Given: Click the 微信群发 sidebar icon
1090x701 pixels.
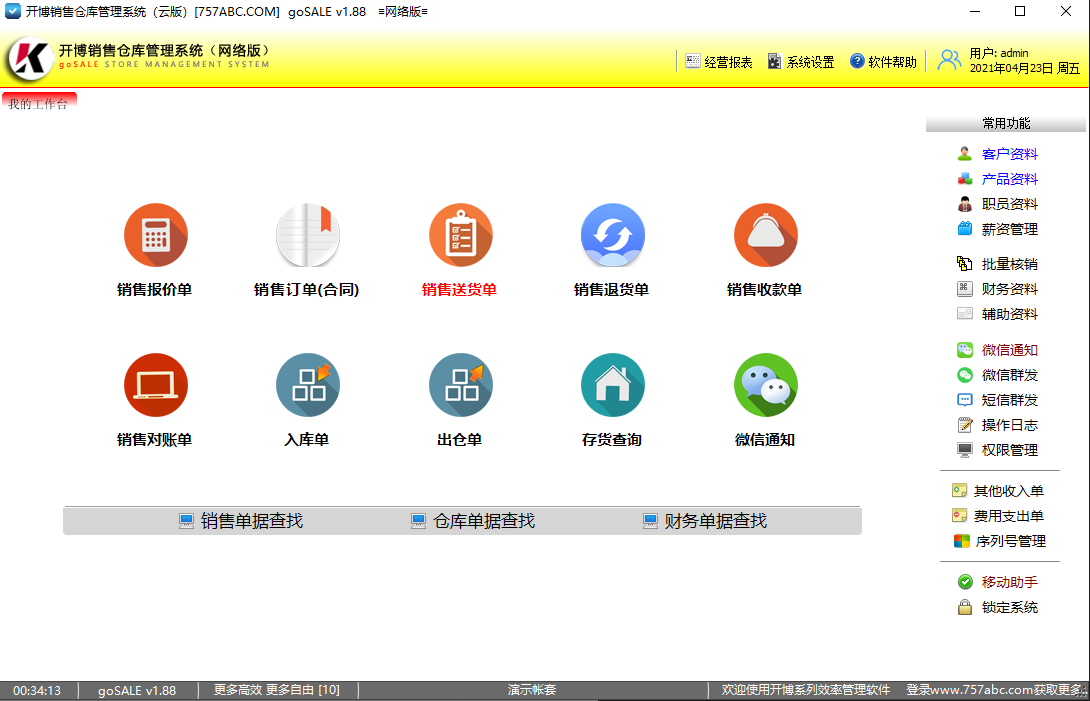Looking at the screenshot, I should (964, 375).
